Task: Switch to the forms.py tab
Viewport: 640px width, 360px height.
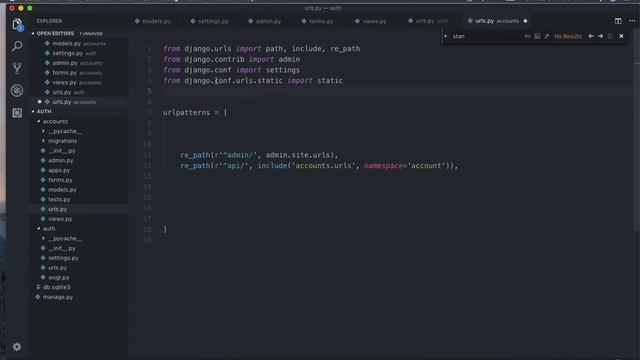Action: coord(317,21)
